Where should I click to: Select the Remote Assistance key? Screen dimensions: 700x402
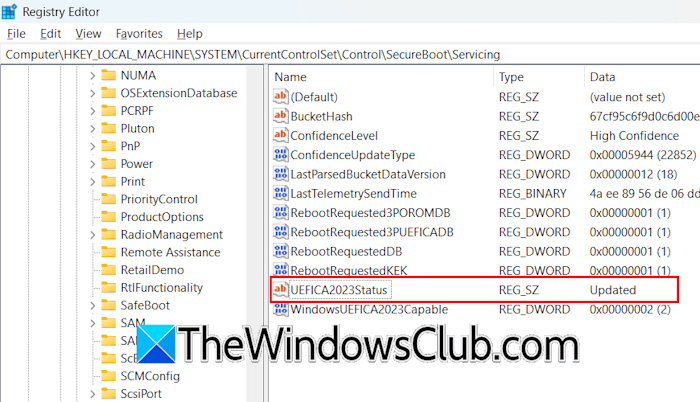point(170,252)
